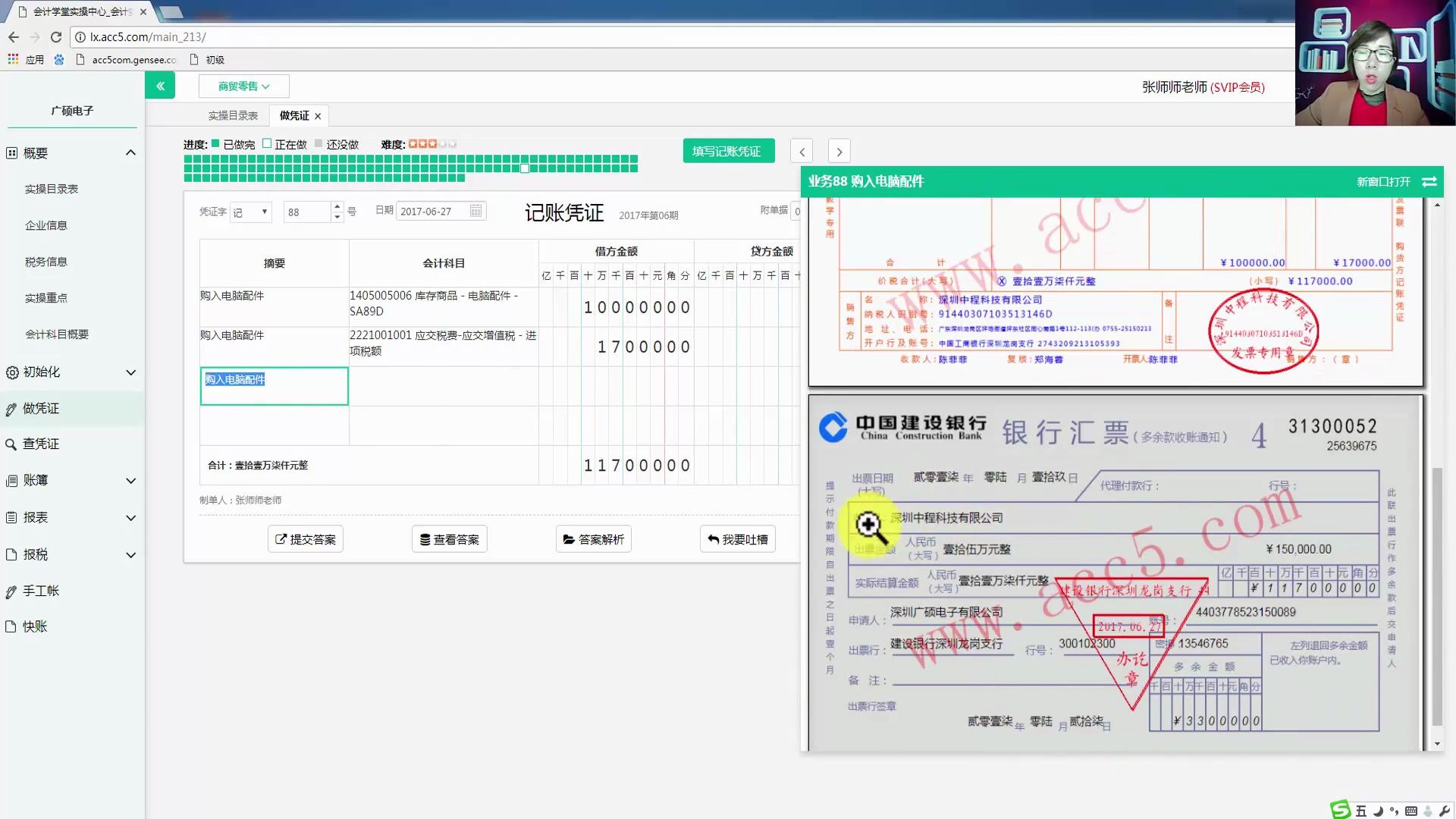The width and height of the screenshot is (1456, 819).
Task: Collapse the 概要 section chevron
Action: point(130,152)
